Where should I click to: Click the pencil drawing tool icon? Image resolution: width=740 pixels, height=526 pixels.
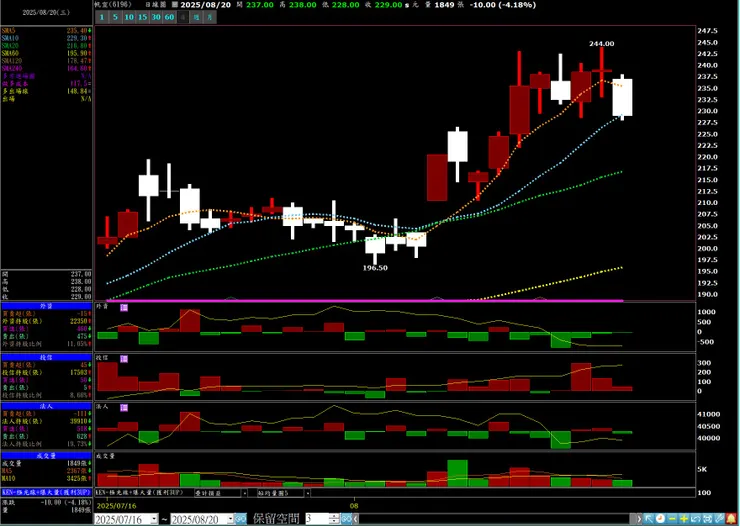719,519
